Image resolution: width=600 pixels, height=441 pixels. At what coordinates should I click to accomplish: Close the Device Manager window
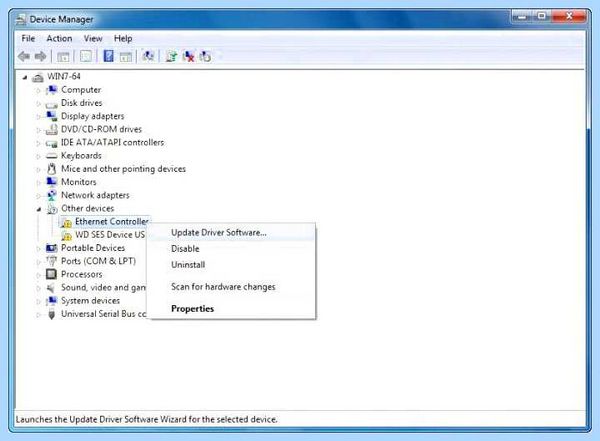tap(570, 16)
